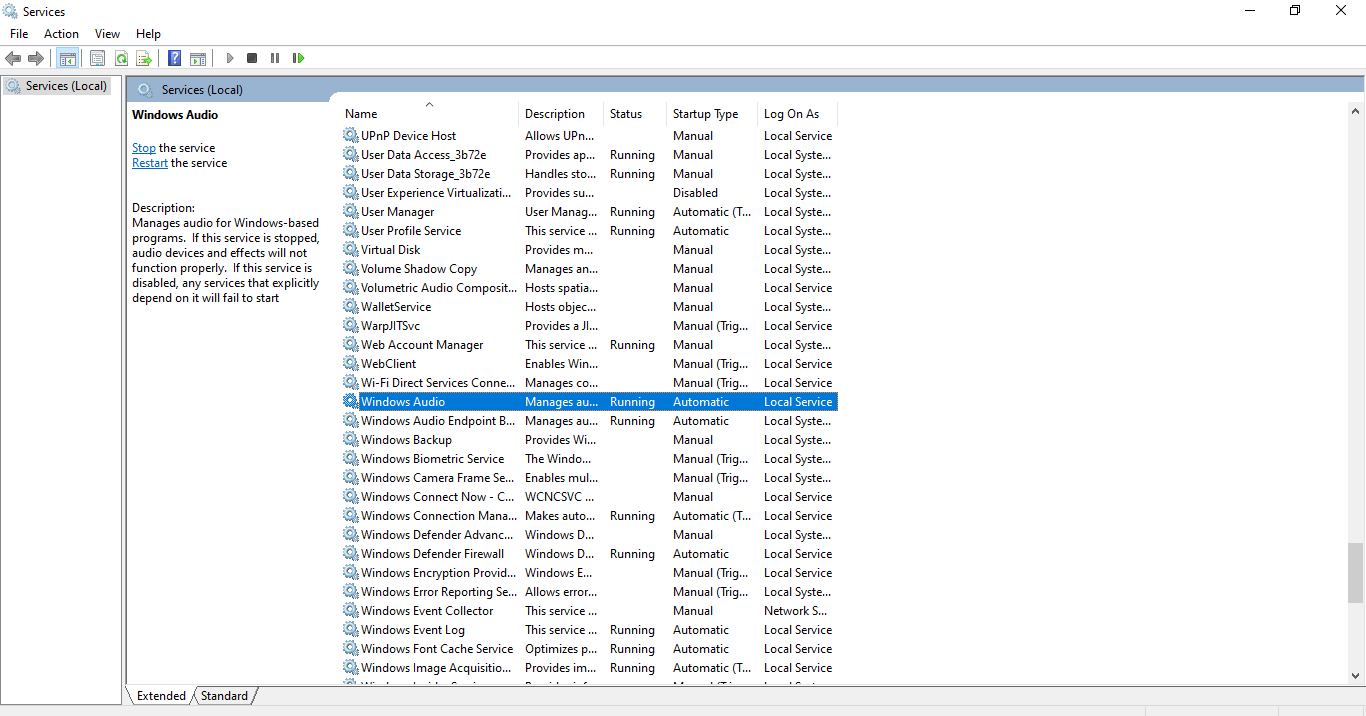
Task: Select Windows Defender Advanced Threat service
Action: [589, 534]
